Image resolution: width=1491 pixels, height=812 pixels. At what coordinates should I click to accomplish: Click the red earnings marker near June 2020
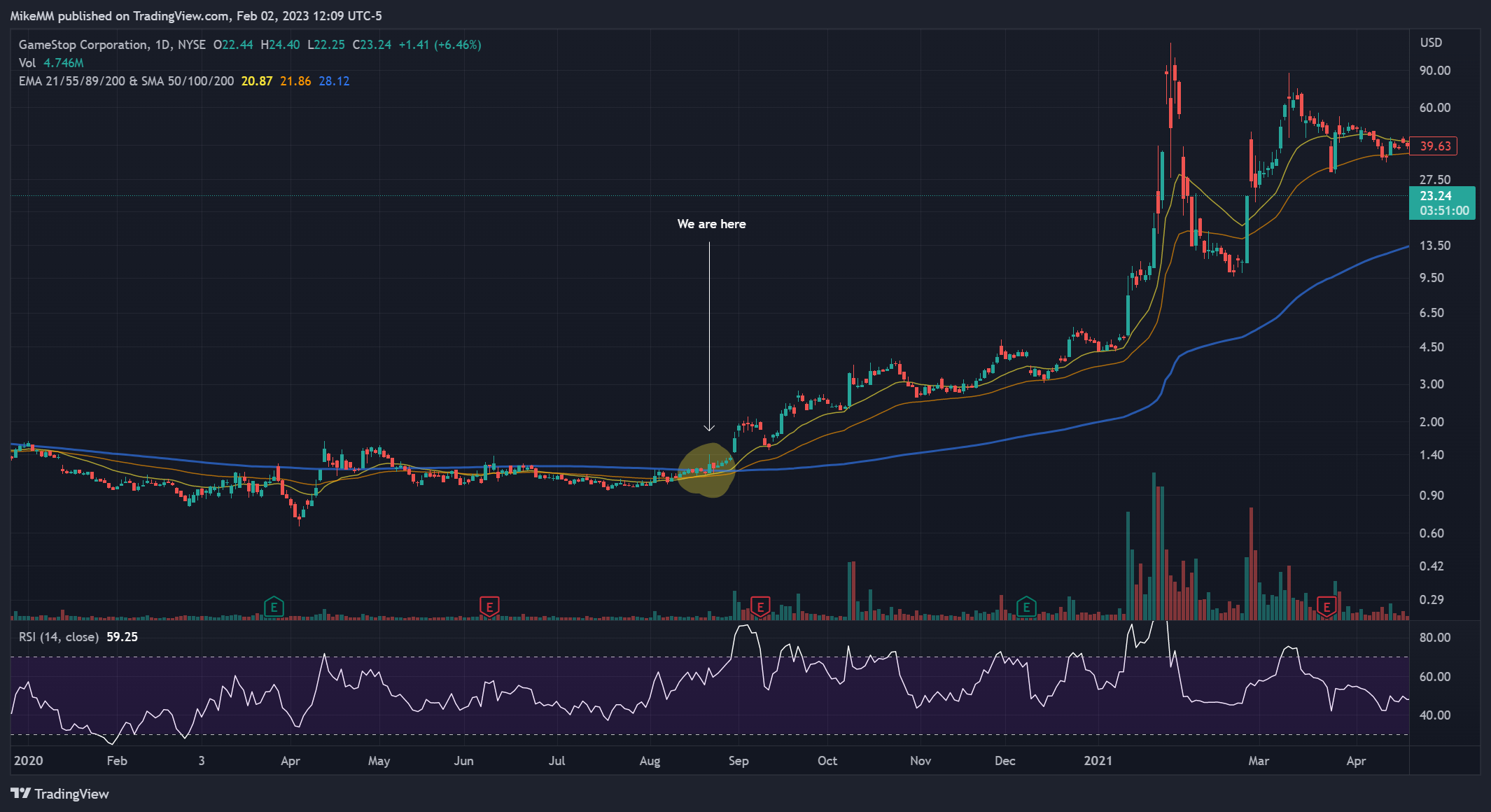[489, 606]
